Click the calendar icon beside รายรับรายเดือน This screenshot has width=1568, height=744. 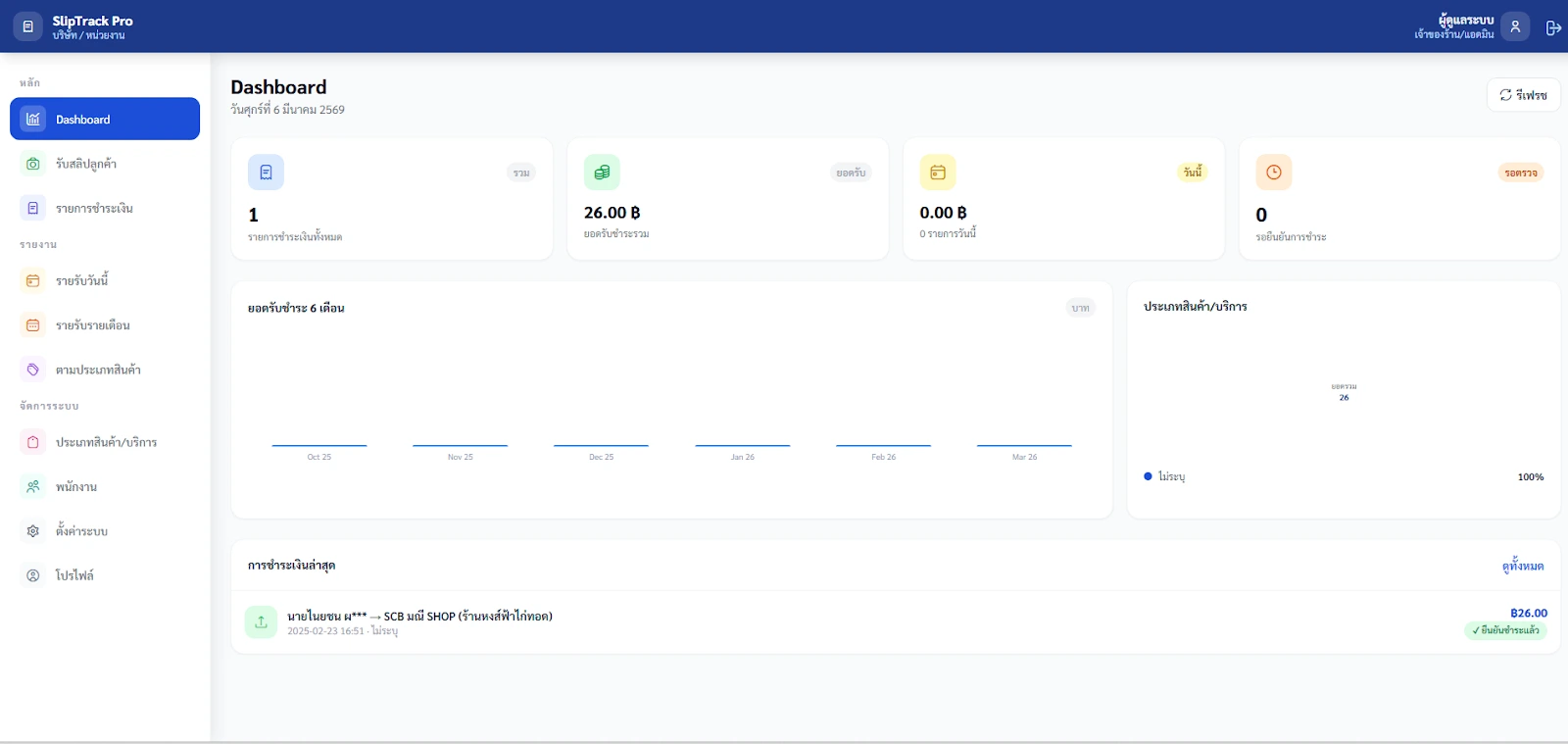(33, 324)
